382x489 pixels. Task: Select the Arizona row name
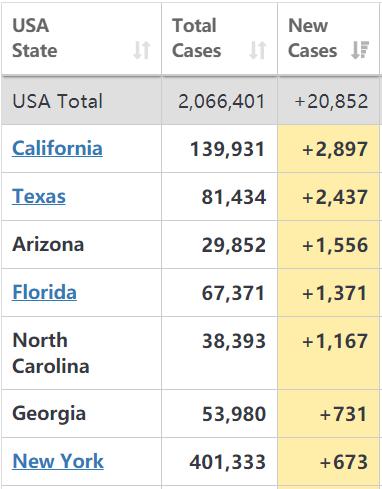[x=48, y=244]
